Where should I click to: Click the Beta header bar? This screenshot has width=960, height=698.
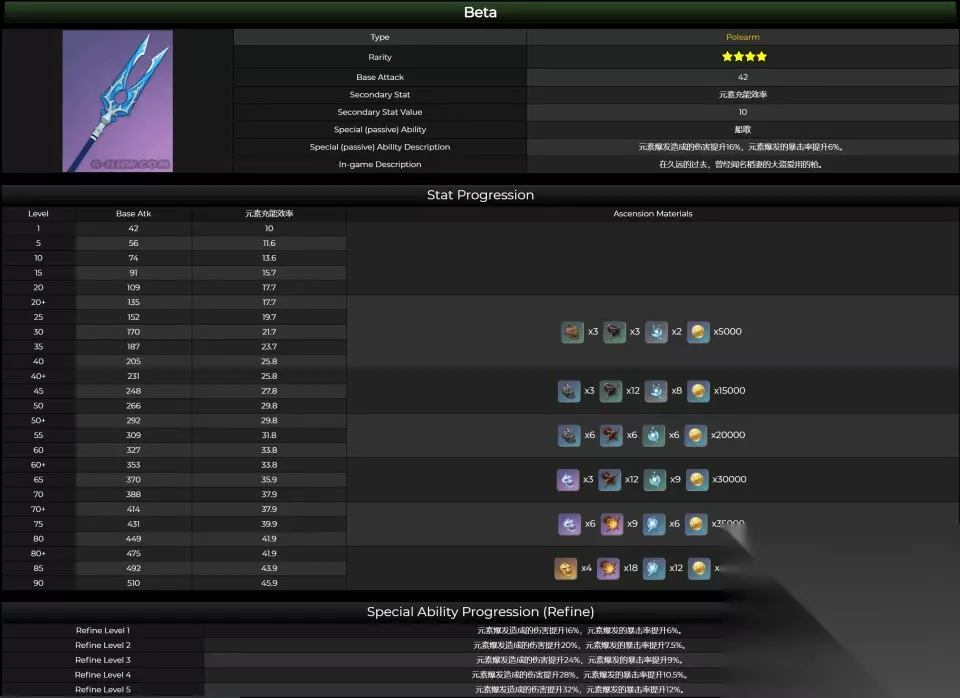click(480, 12)
